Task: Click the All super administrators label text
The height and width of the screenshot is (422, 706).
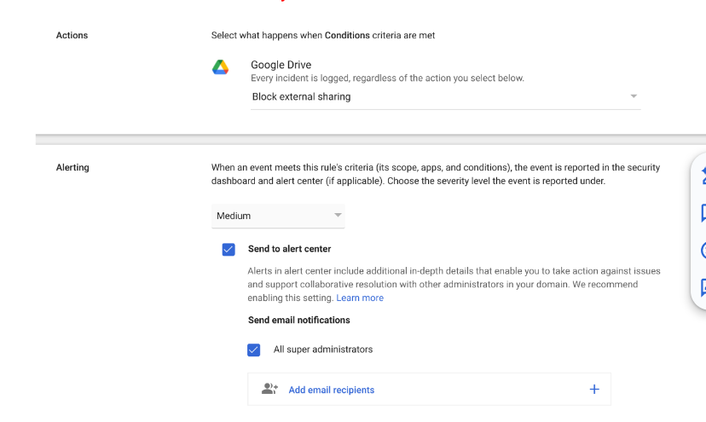Action: 323,349
